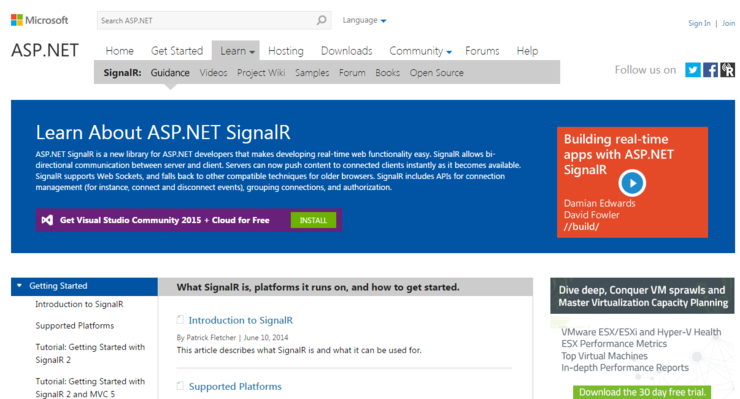
Task: Focus the Search ASP.NET field
Action: click(x=214, y=20)
